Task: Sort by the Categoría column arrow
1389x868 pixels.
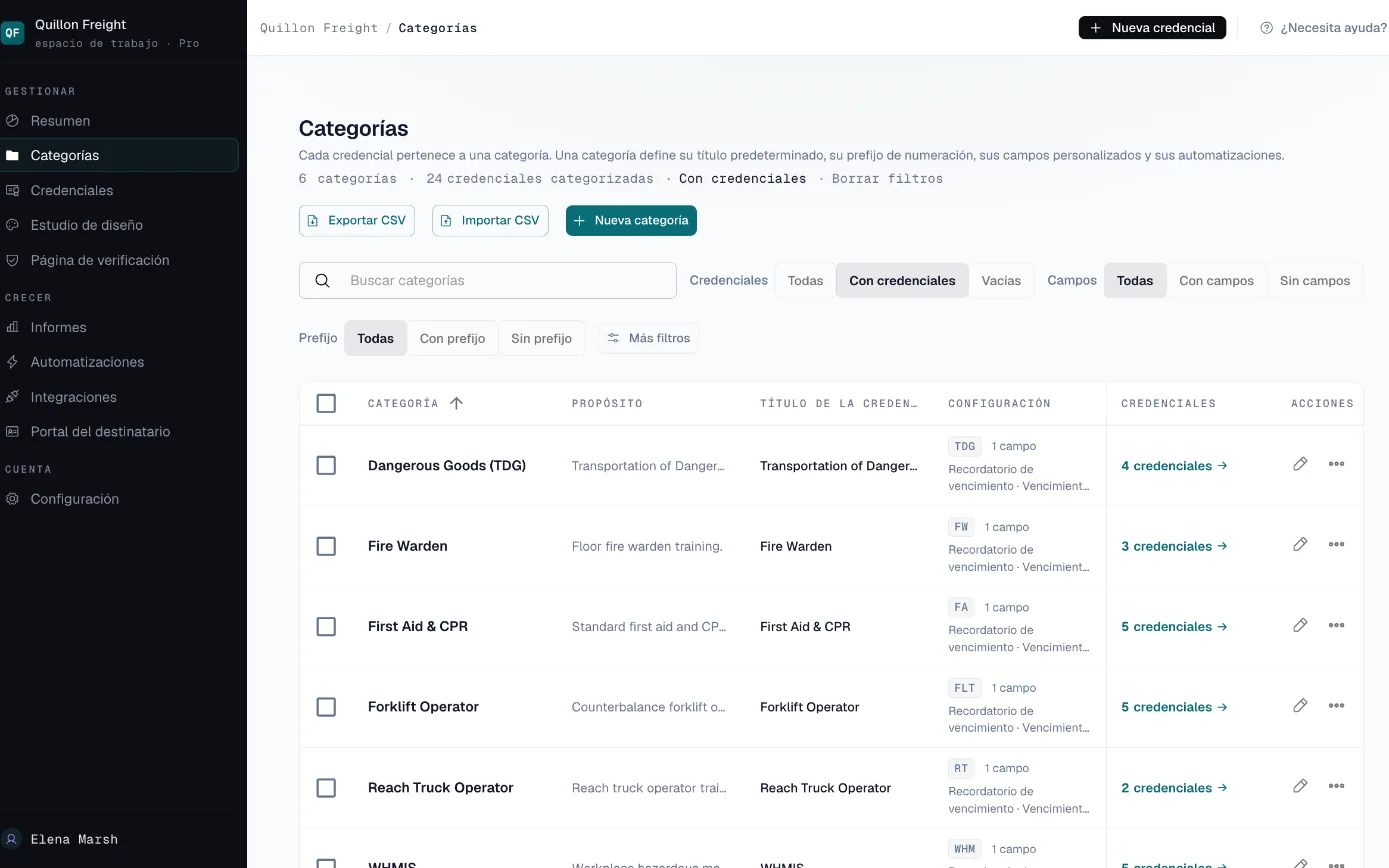Action: [x=456, y=403]
